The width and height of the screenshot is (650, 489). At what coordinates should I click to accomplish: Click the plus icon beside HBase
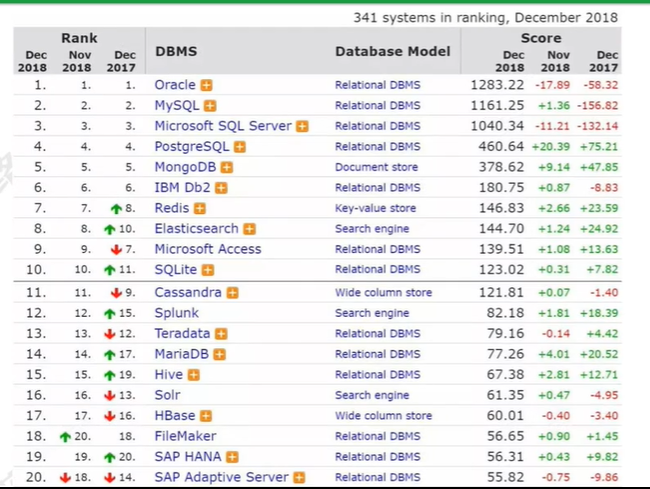point(206,416)
